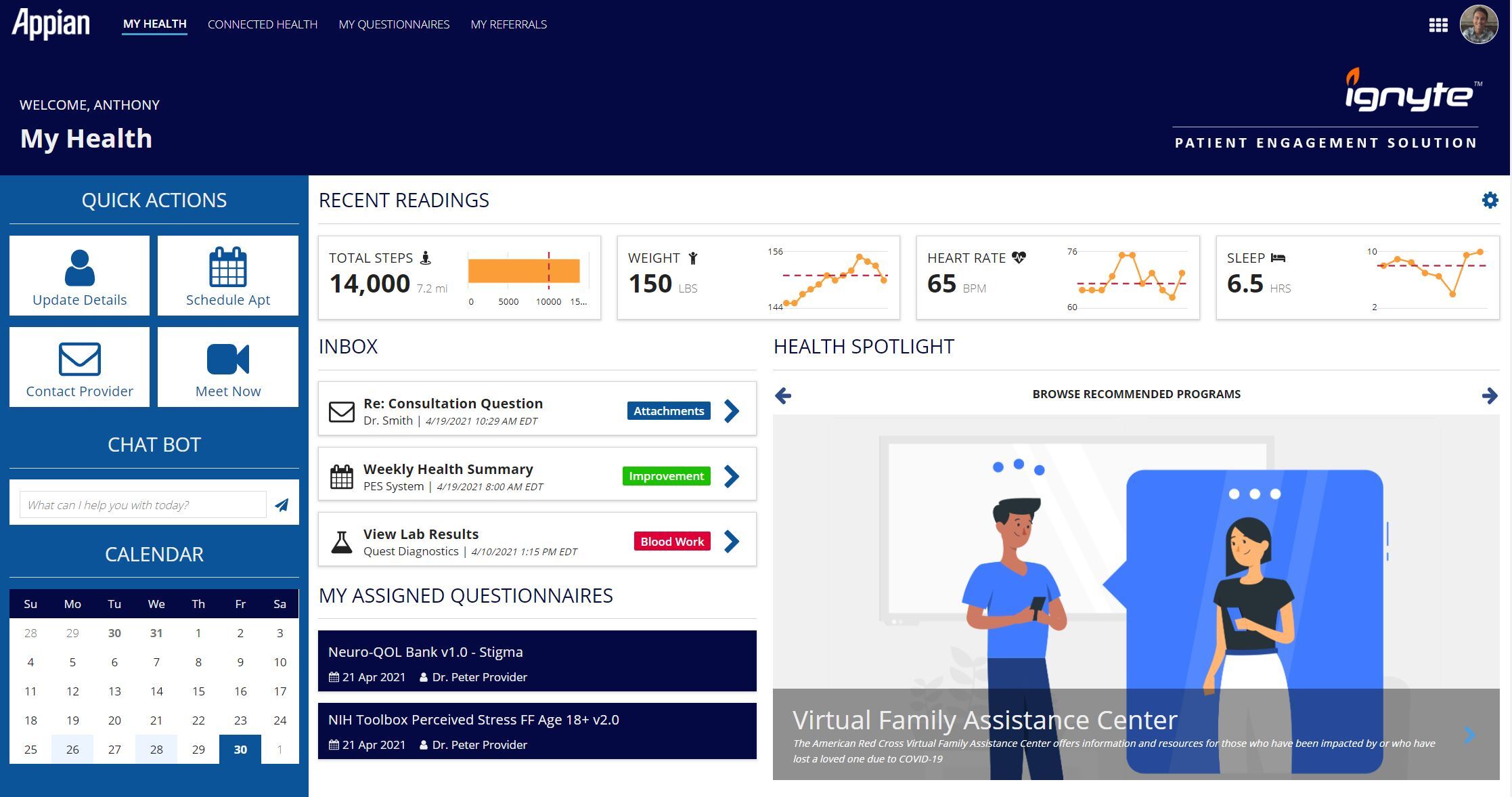1512x797 pixels.
Task: Open Weekly Health Summary details via its chevron
Action: (x=731, y=476)
